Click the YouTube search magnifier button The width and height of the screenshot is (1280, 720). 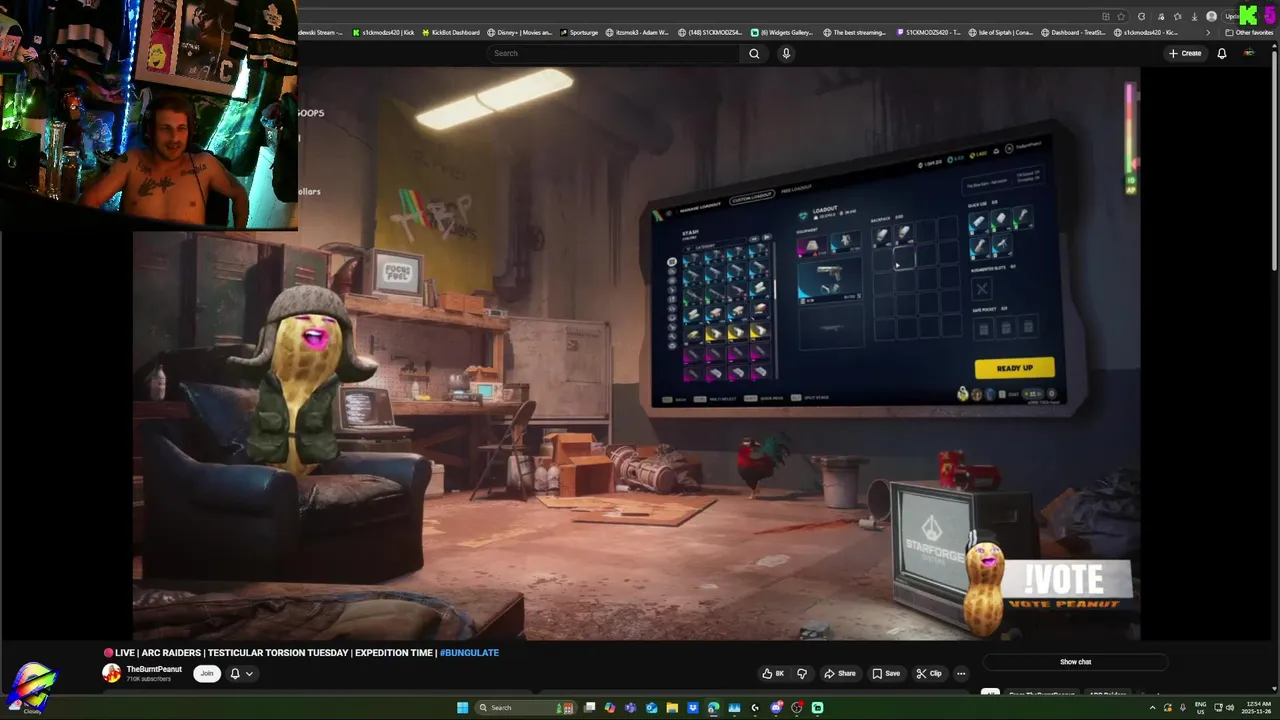pos(754,53)
